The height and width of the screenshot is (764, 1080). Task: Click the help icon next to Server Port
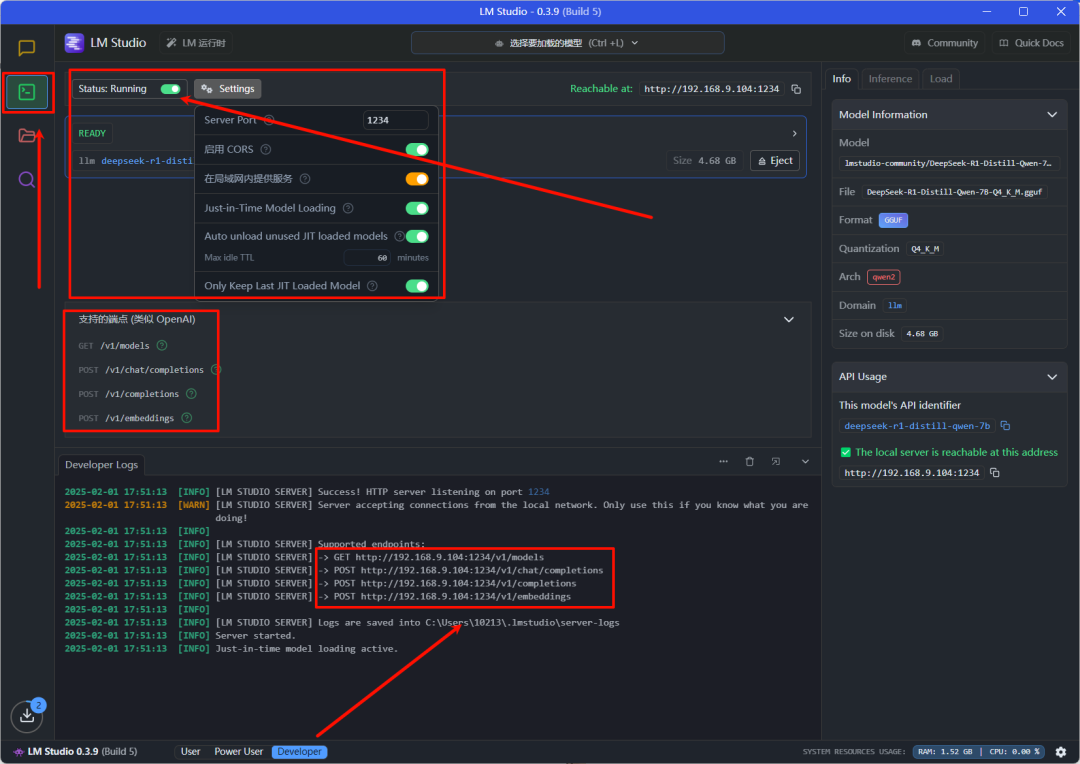coord(269,120)
